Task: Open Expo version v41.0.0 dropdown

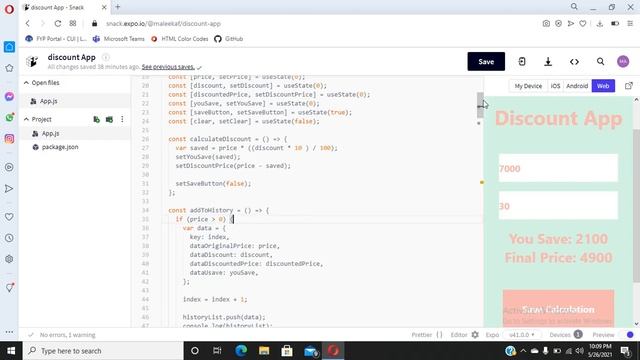Action: pyautogui.click(x=522, y=335)
